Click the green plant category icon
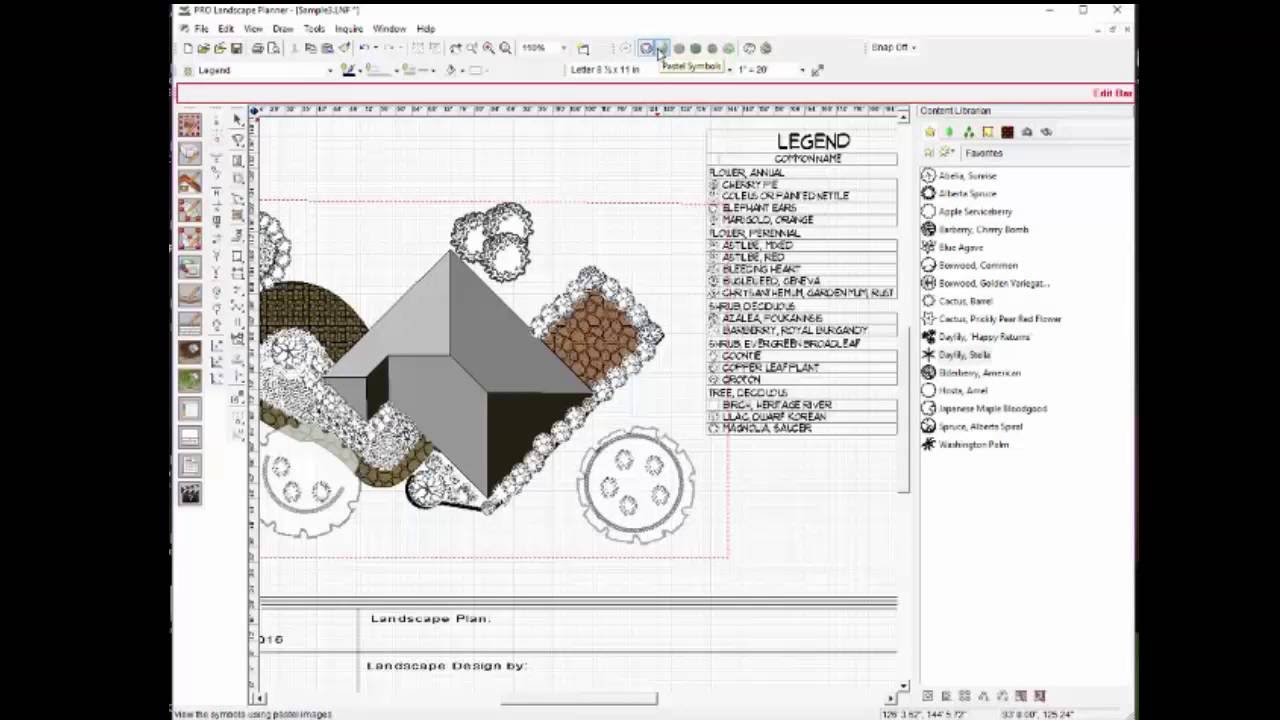The height and width of the screenshot is (720, 1280). click(189, 380)
